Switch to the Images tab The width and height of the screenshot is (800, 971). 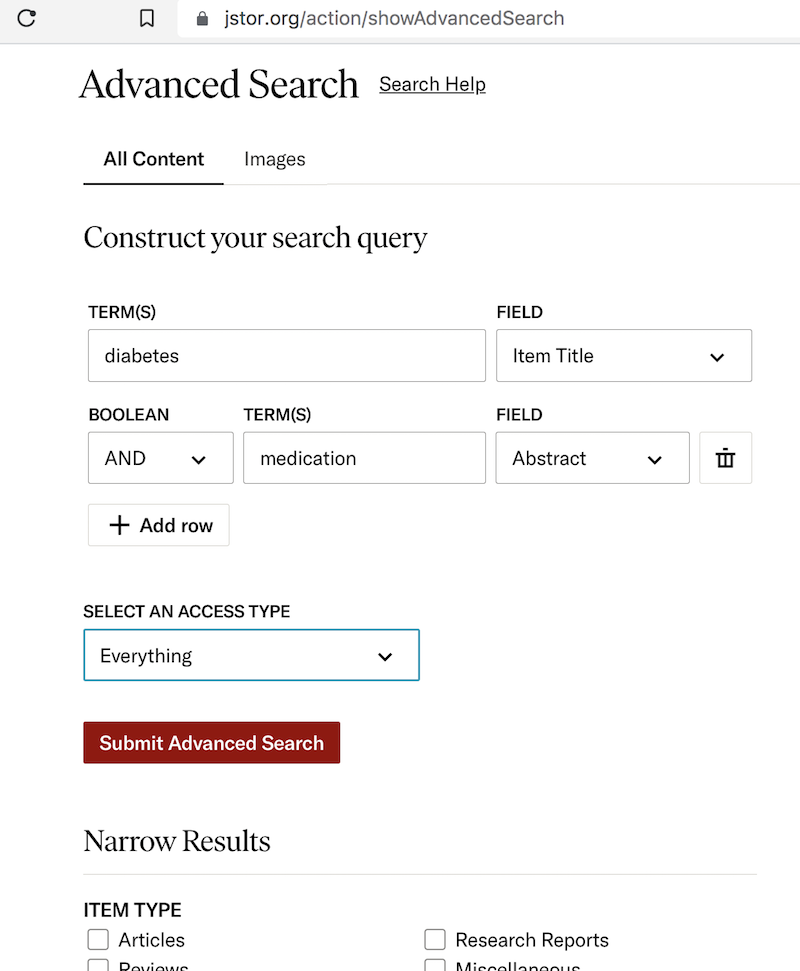pos(274,159)
